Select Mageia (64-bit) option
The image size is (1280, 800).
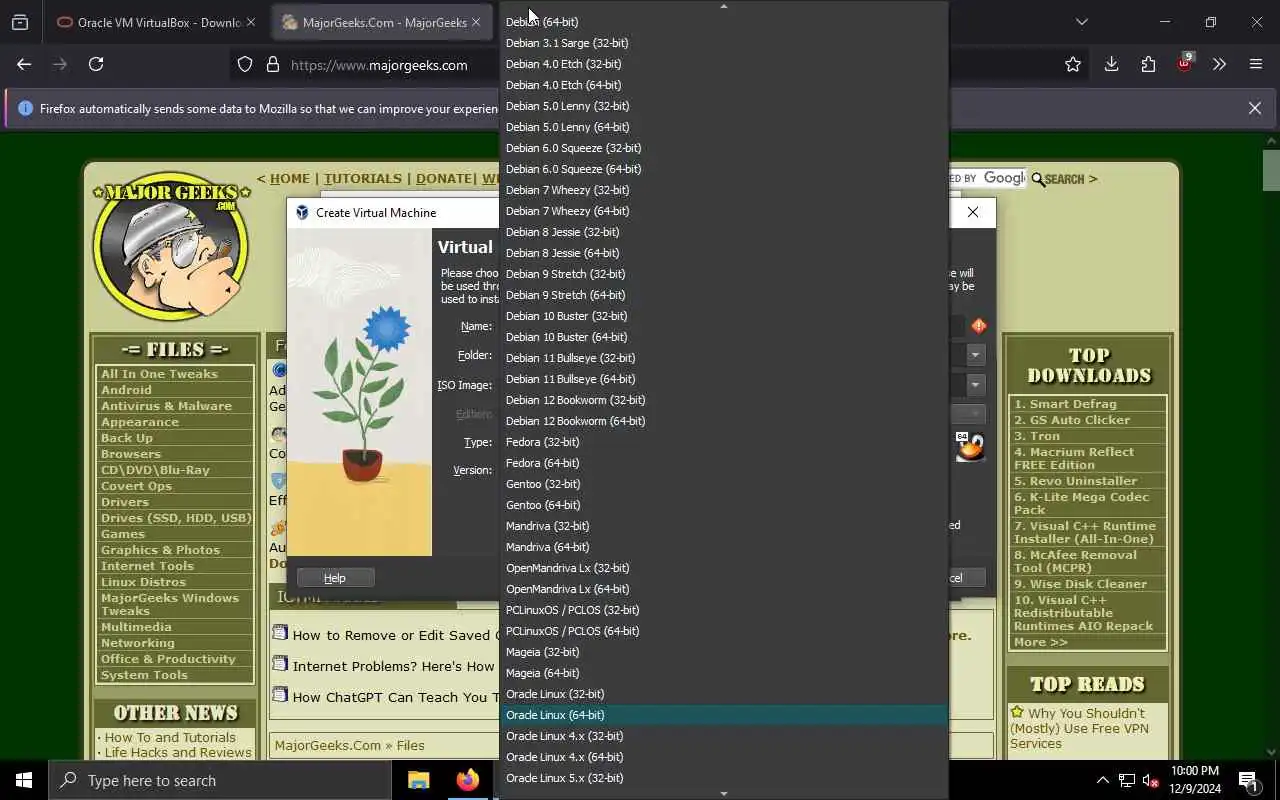click(723, 673)
